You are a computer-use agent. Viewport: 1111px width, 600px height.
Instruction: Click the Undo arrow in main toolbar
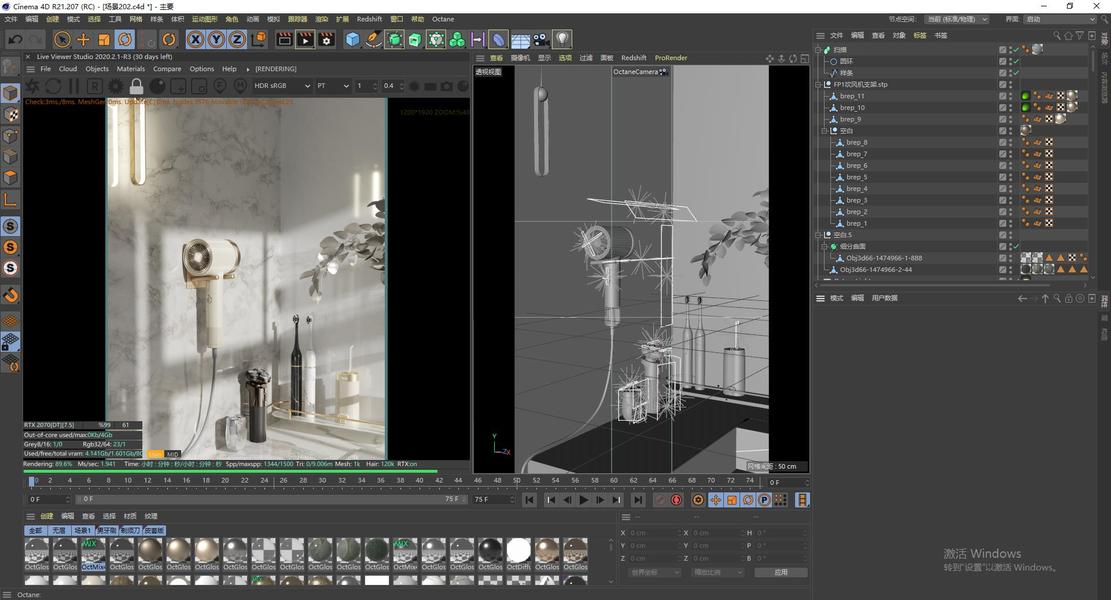click(14, 40)
